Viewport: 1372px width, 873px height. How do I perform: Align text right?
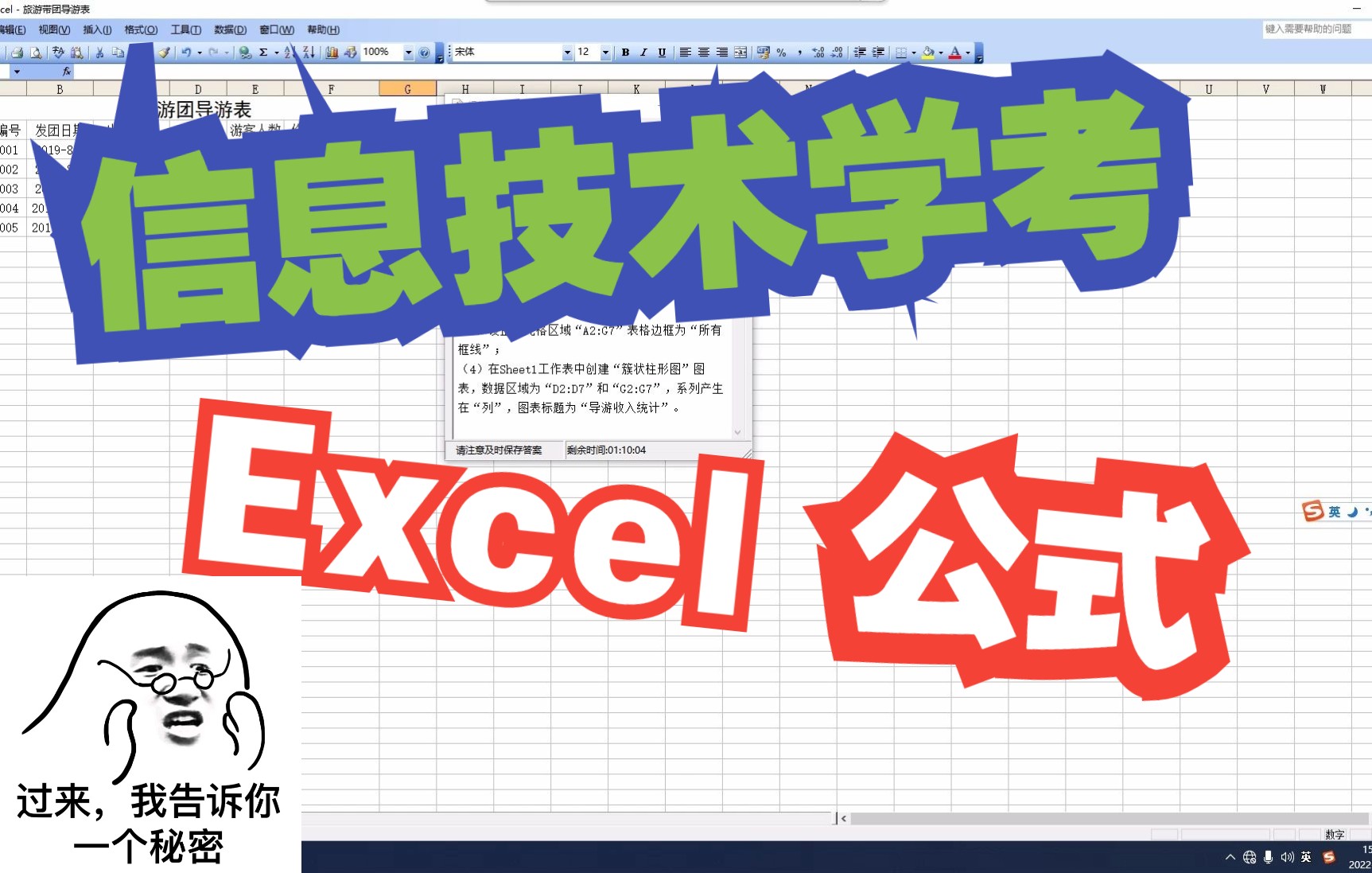[x=721, y=53]
